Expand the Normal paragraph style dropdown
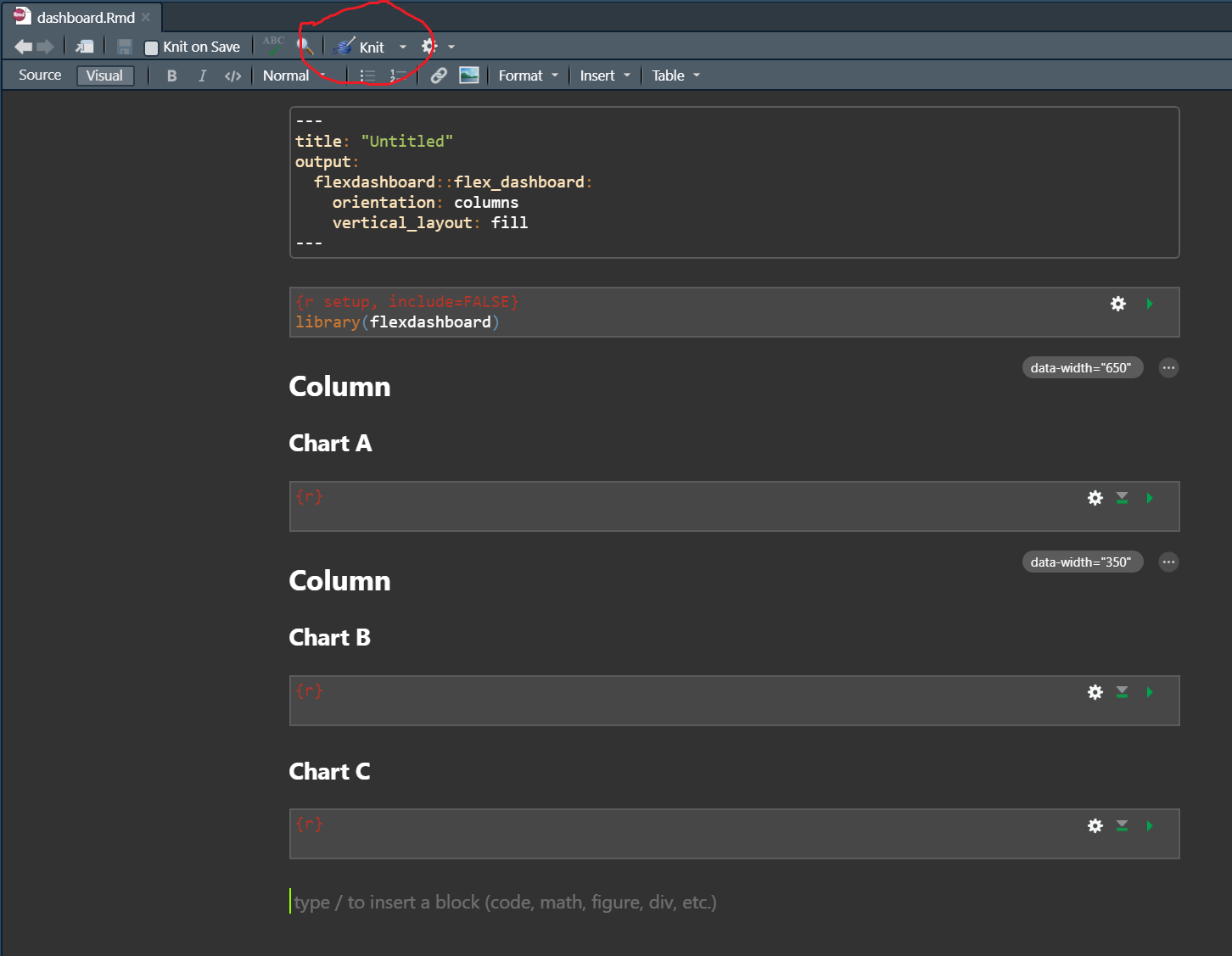The width and height of the screenshot is (1232, 956). point(294,75)
